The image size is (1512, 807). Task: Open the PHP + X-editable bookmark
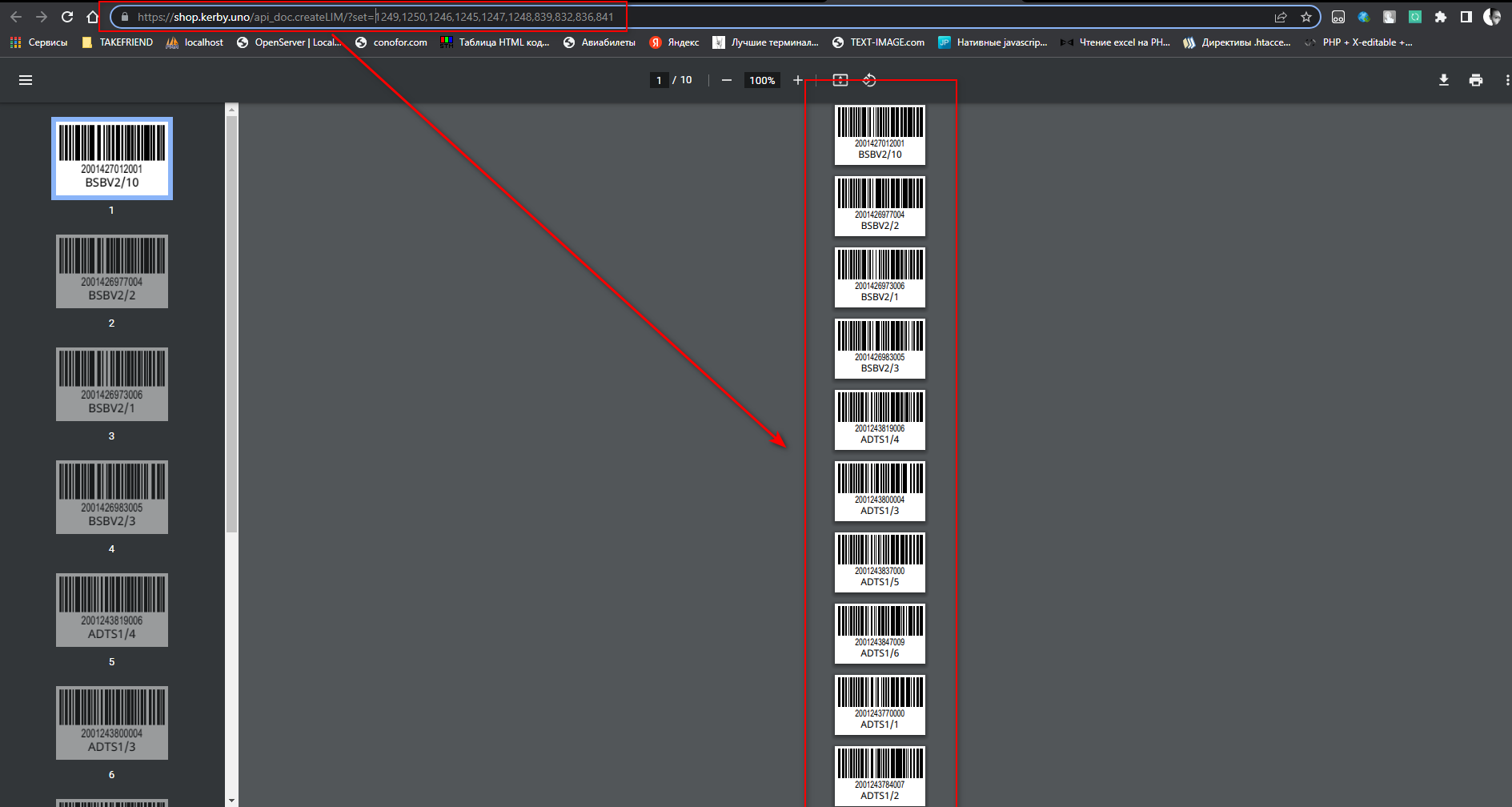tap(1358, 42)
